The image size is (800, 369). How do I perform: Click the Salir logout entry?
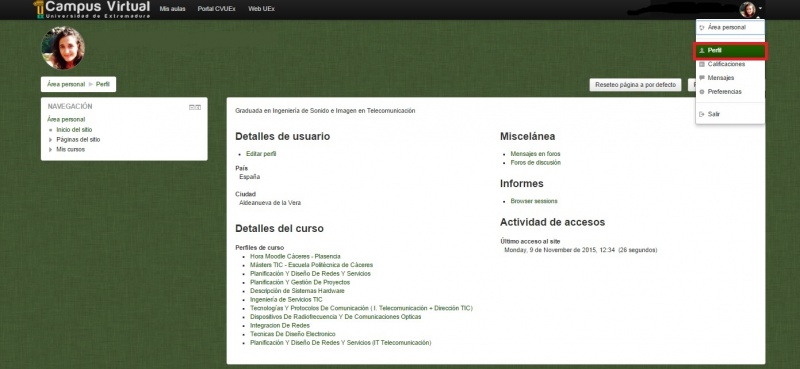[730, 114]
